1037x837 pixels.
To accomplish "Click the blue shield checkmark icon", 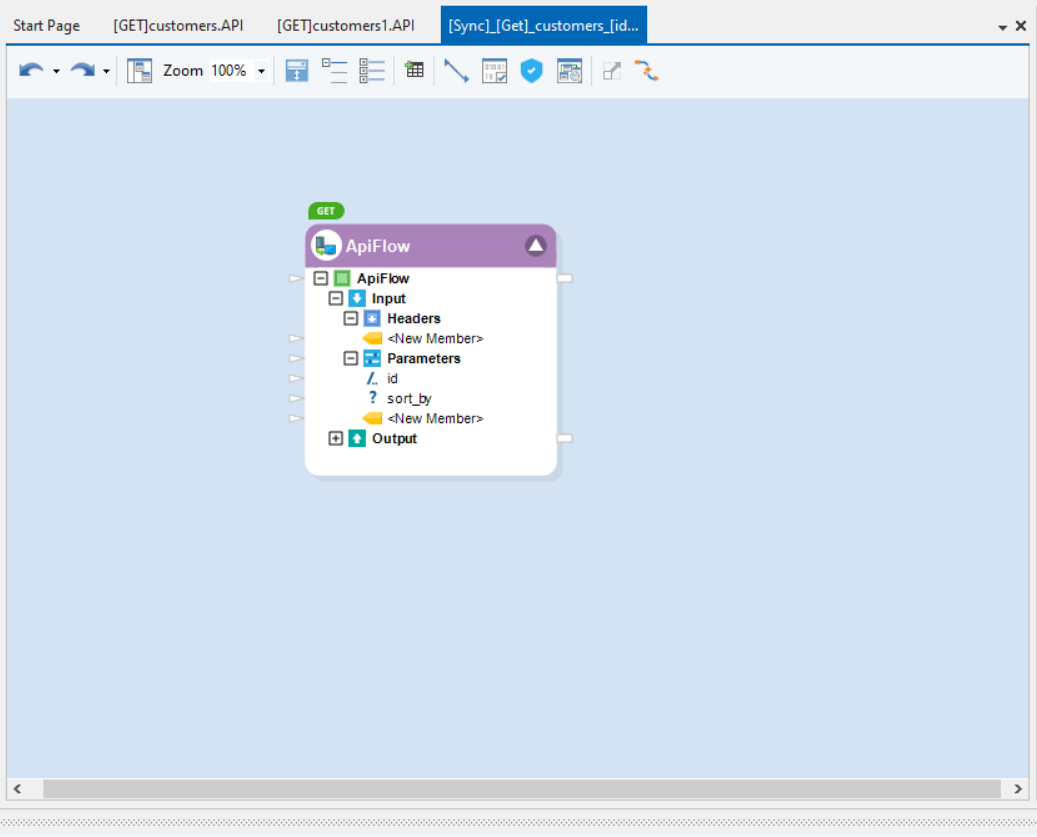I will [531, 71].
